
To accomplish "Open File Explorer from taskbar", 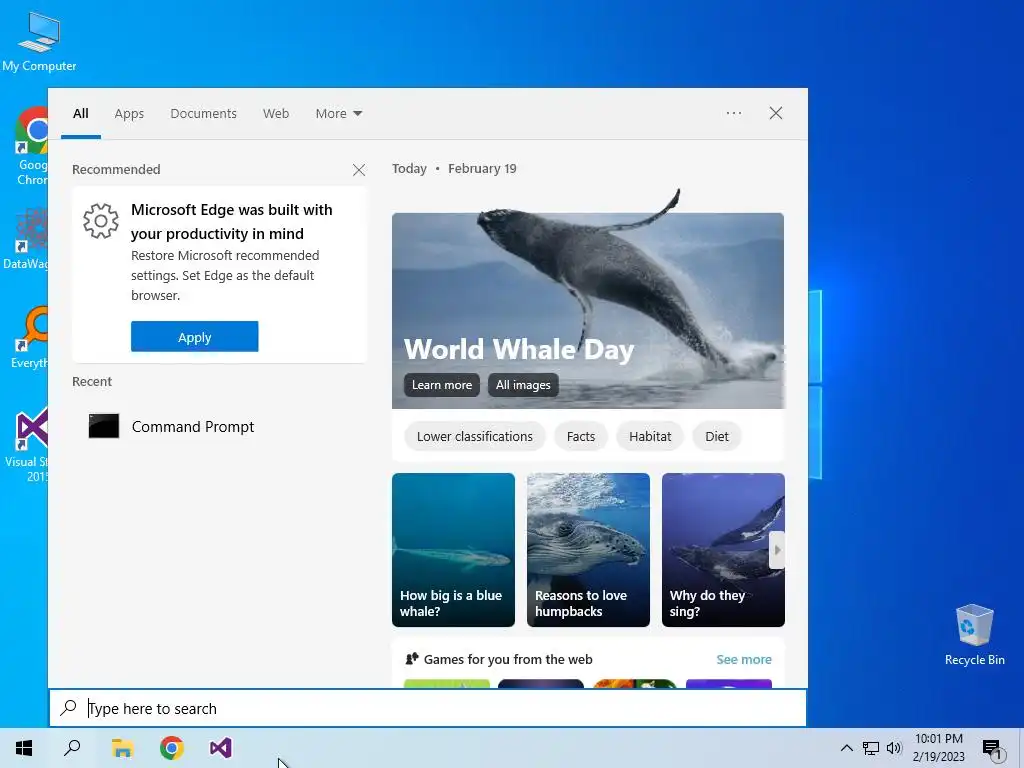I will [122, 748].
